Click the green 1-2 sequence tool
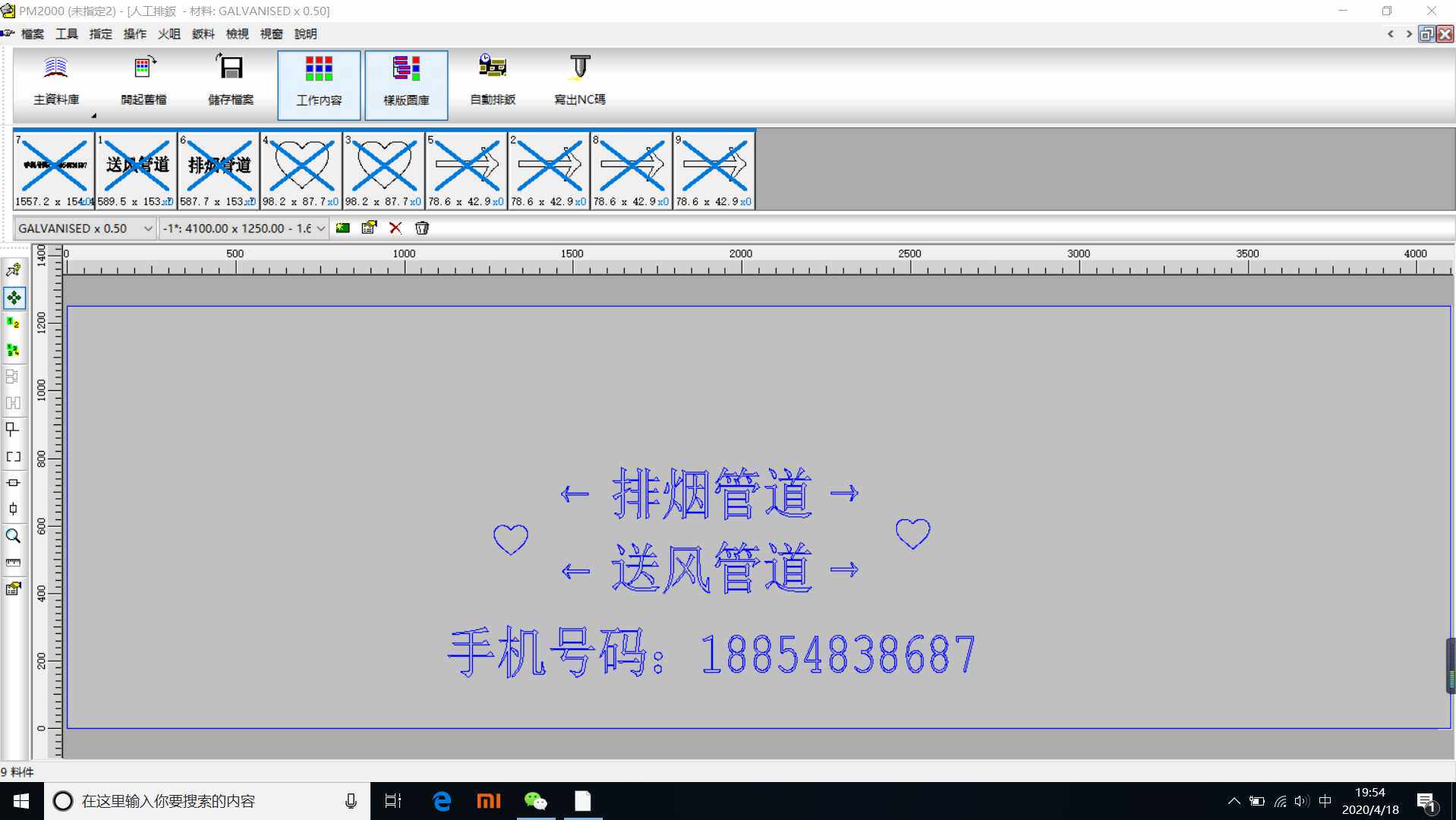1456x820 pixels. pos(14,323)
